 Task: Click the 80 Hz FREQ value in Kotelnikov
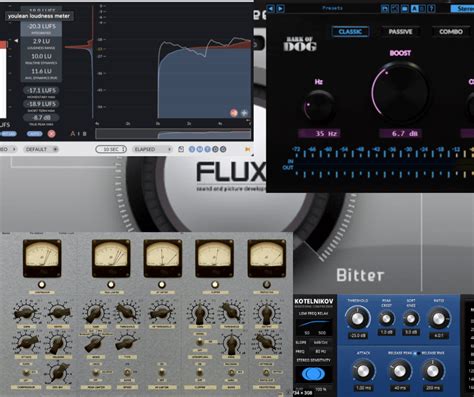320,351
